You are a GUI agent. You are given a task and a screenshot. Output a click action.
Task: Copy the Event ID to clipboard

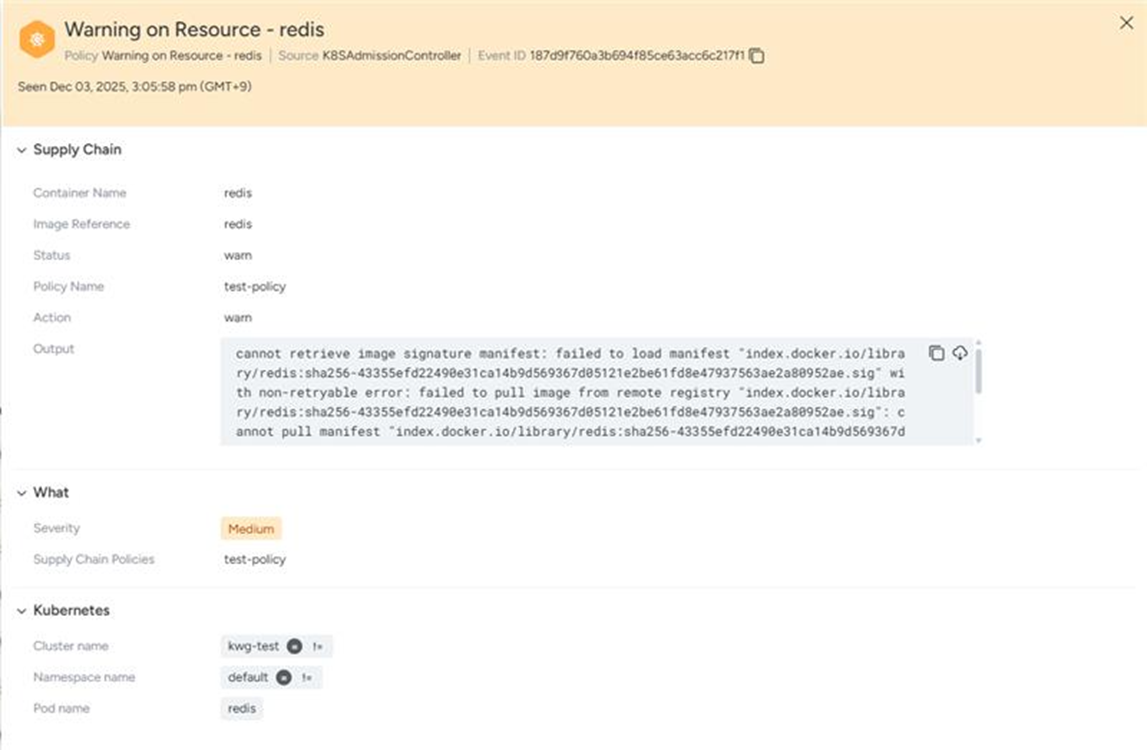coord(757,56)
